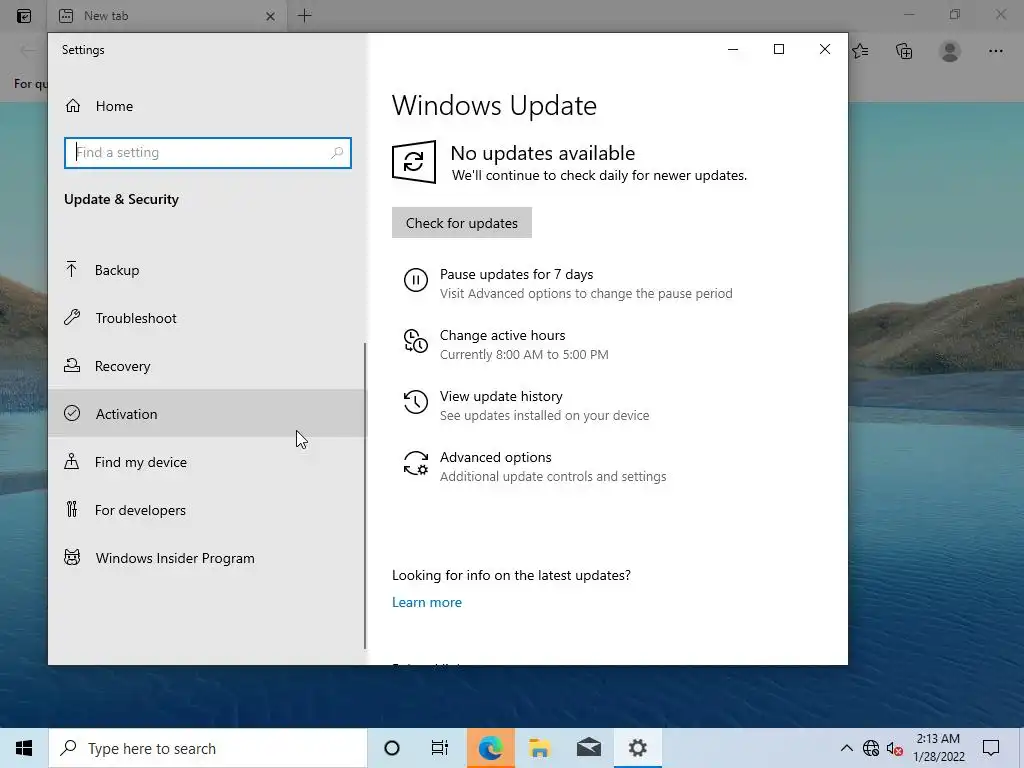Switch to Microsoft Edge in taskbar
Viewport: 1024px width, 768px height.
point(490,748)
